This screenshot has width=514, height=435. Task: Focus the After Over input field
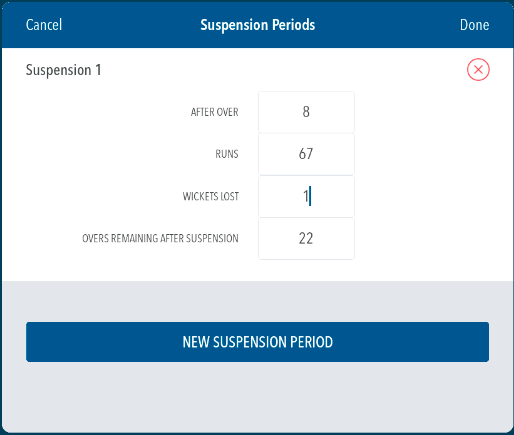click(x=306, y=112)
